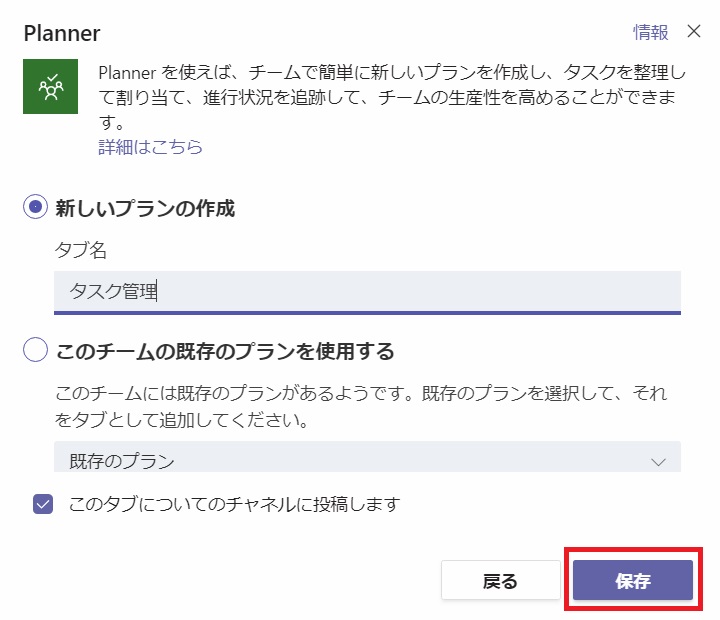This screenshot has width=720, height=620.
Task: Expand the chevron arrow on the 既存のプラン dropdown
Action: click(x=658, y=462)
